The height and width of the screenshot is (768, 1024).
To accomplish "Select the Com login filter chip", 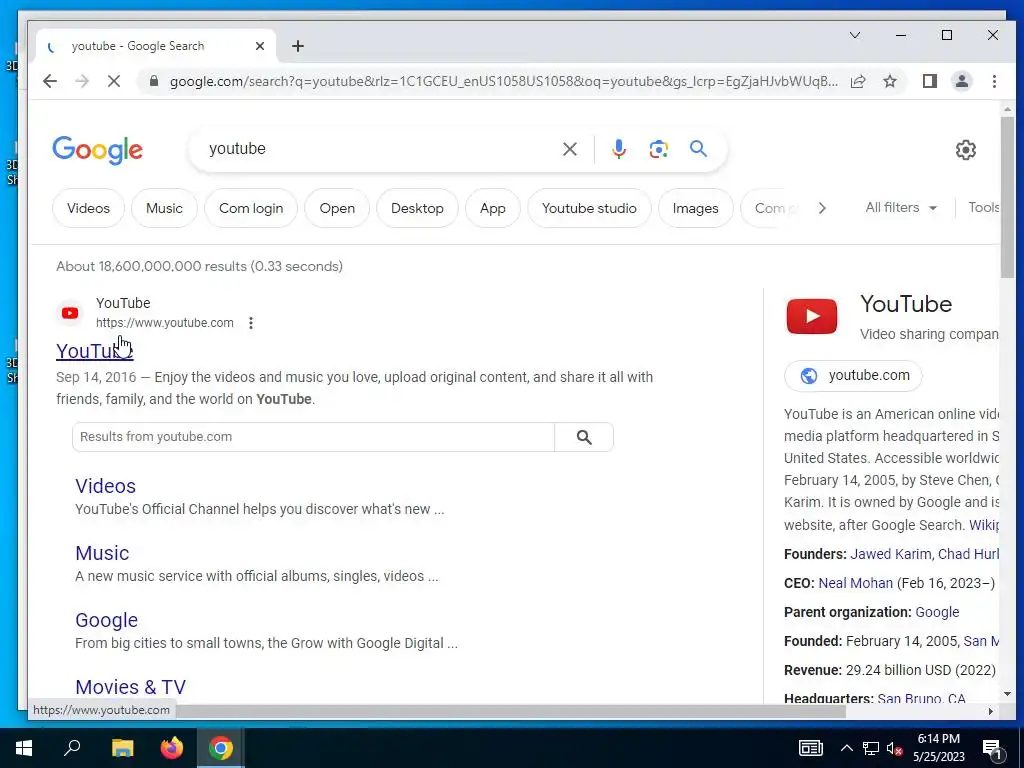I will (x=251, y=208).
